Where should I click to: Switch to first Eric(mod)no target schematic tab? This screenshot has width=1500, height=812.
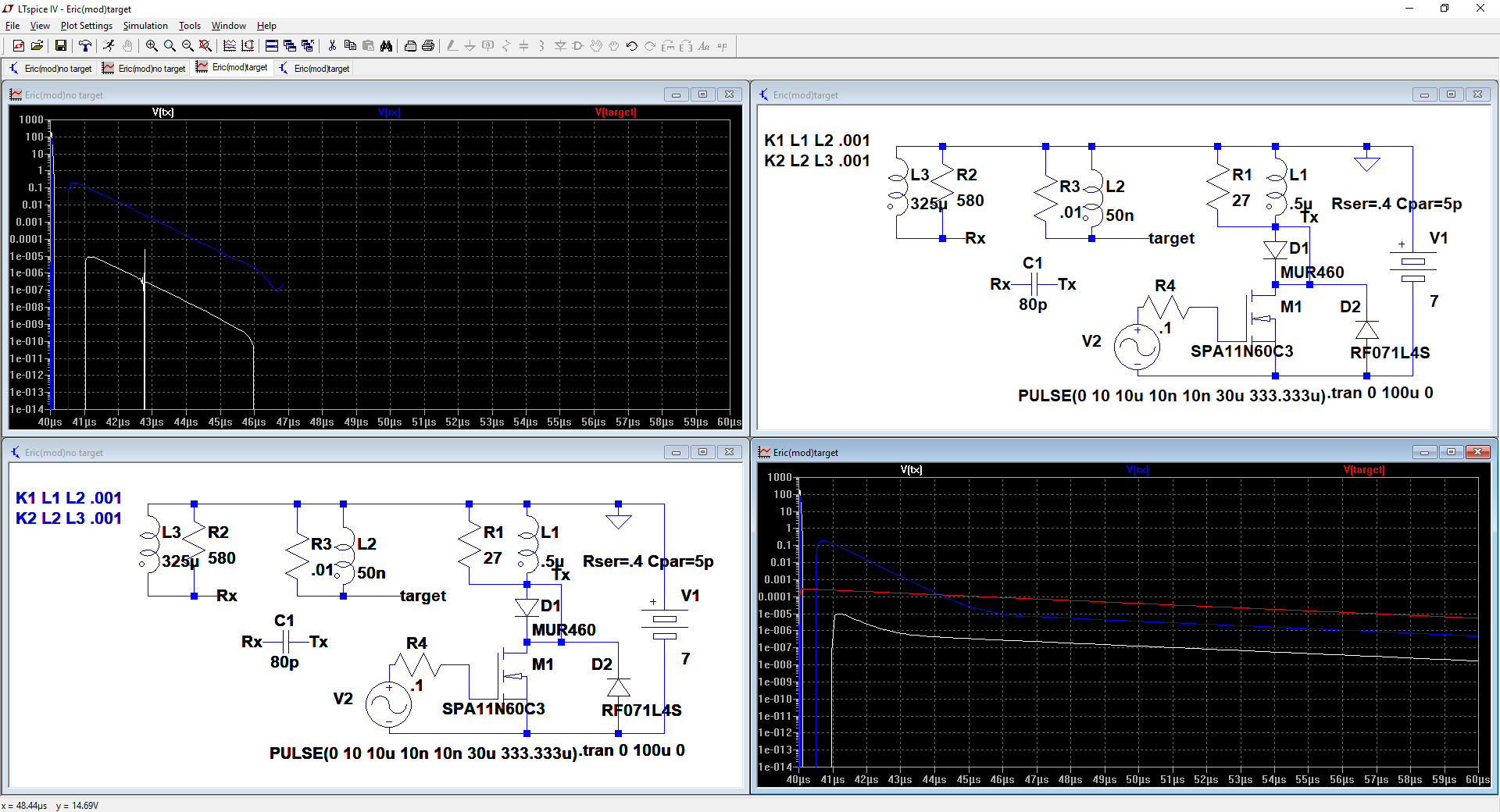click(51, 69)
